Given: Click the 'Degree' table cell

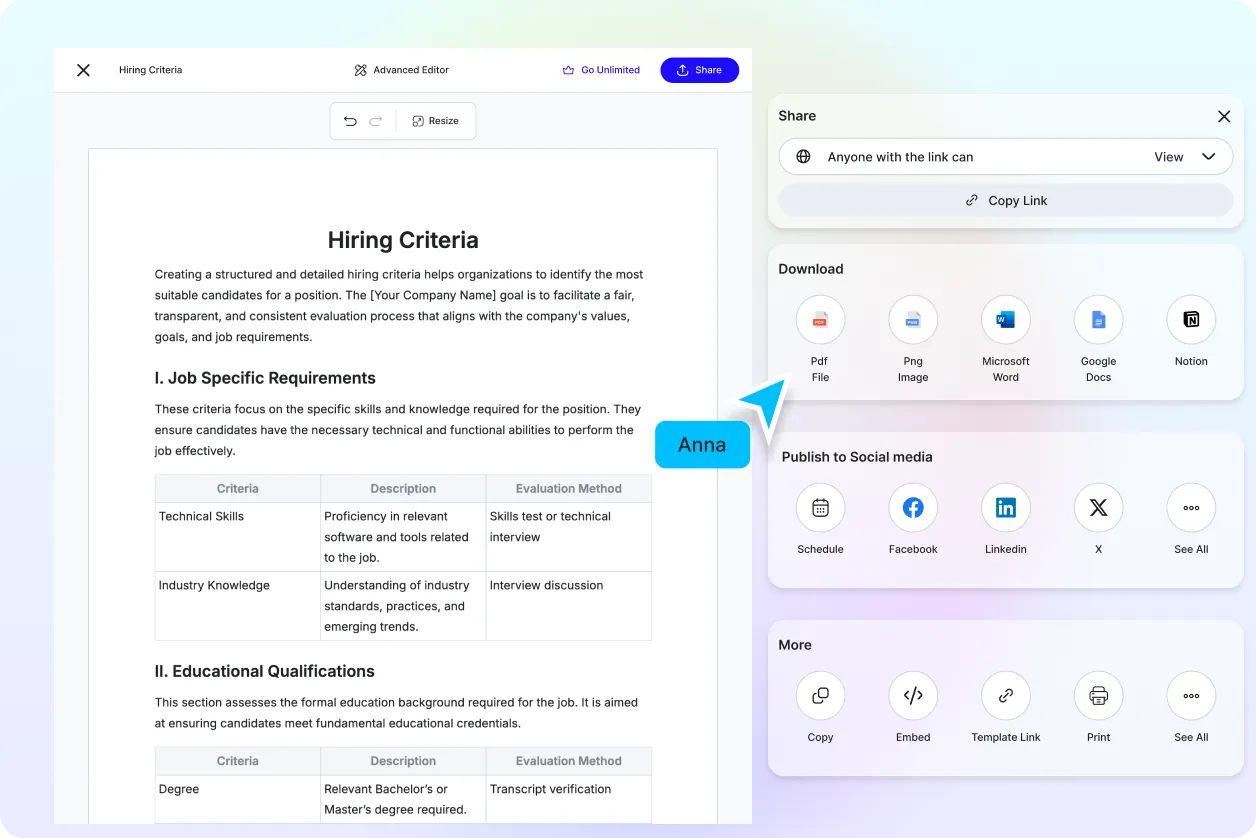Looking at the screenshot, I should point(238,799).
